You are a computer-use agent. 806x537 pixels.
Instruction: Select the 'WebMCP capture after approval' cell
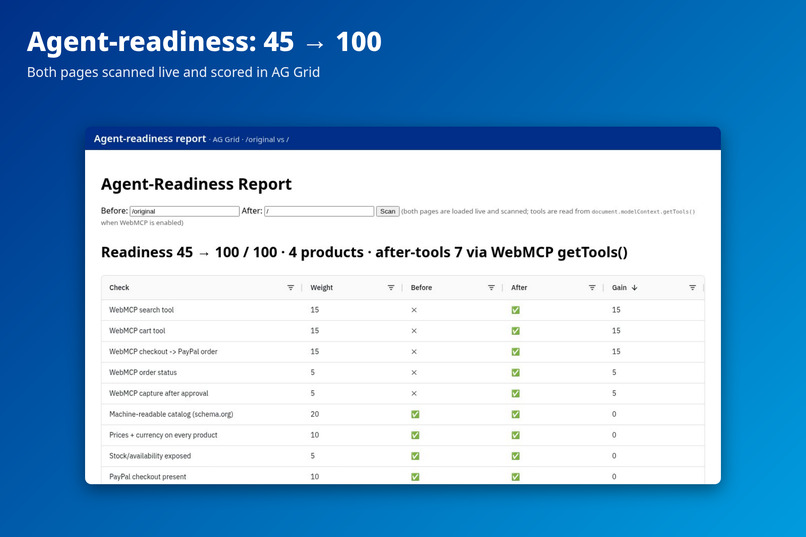pyautogui.click(x=158, y=393)
